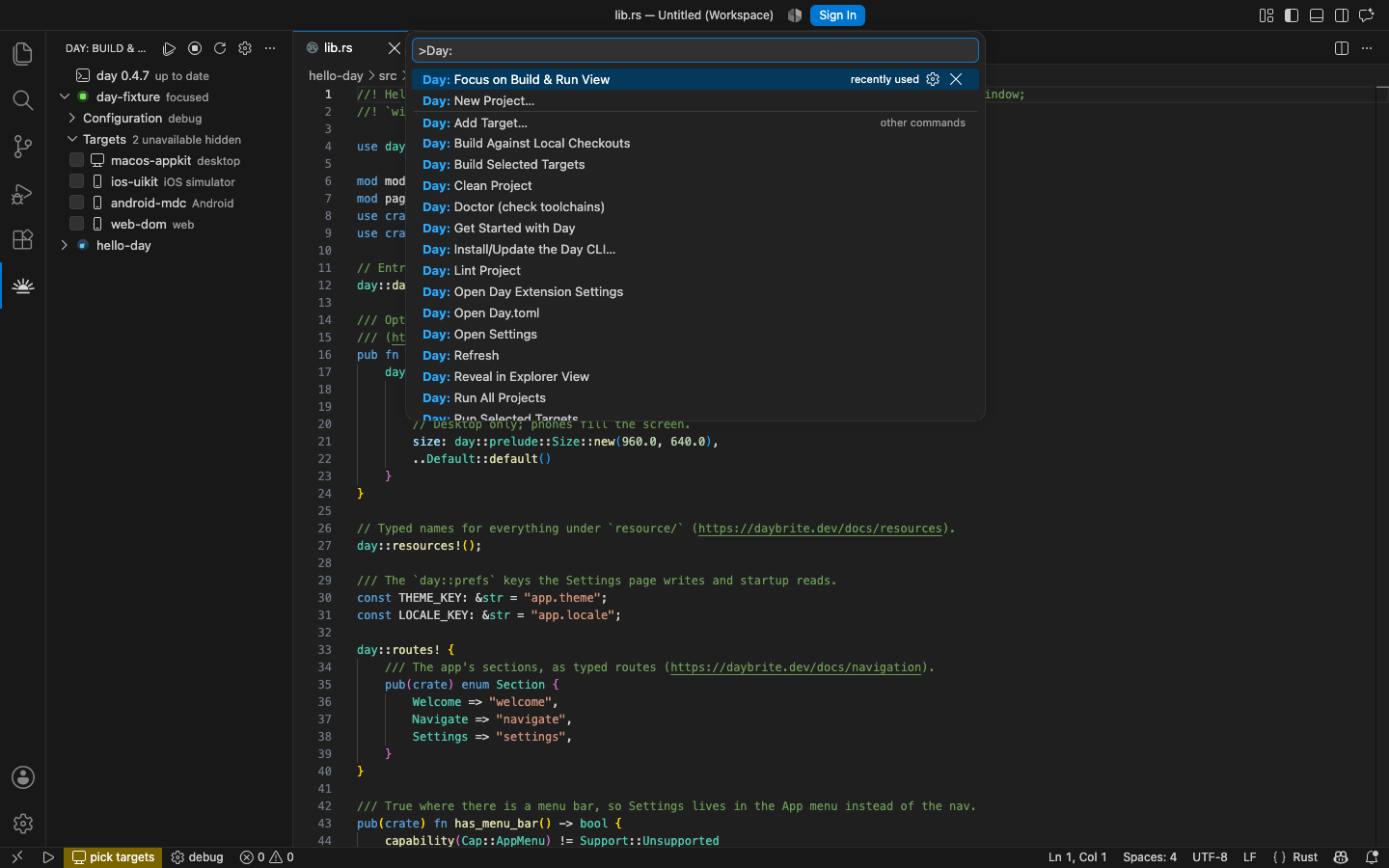Open editor more actions ellipsis

point(1367,48)
